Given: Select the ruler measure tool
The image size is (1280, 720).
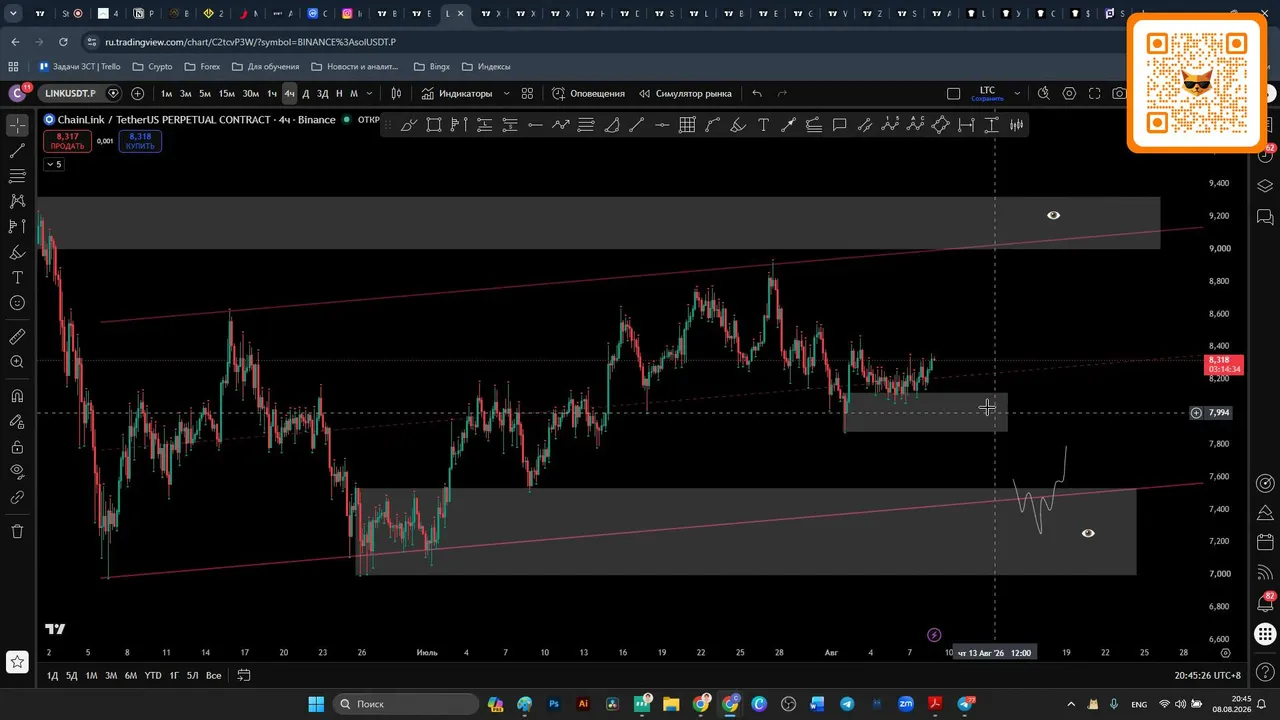Looking at the screenshot, I should point(17,337).
